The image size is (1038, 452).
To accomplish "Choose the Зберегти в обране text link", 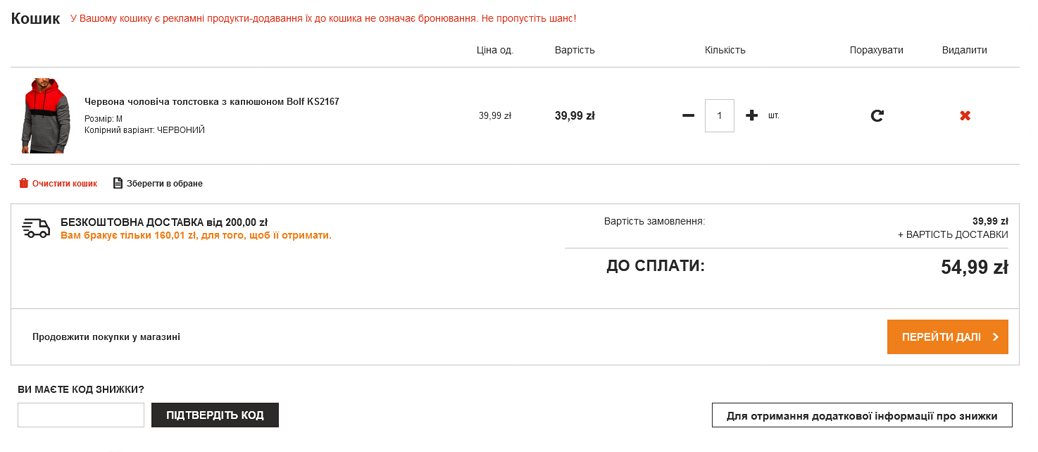I will tap(164, 184).
